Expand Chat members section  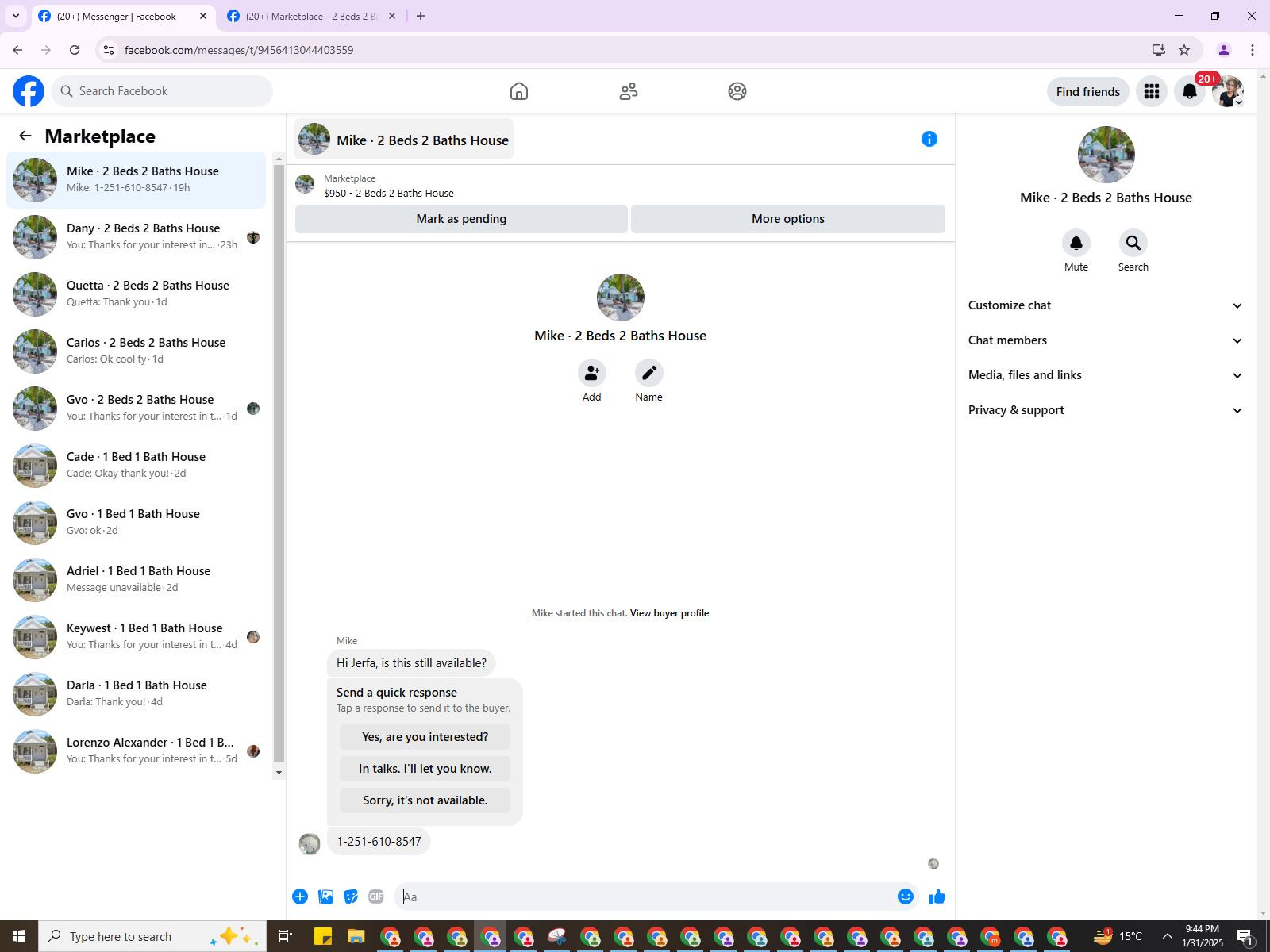tap(1105, 340)
